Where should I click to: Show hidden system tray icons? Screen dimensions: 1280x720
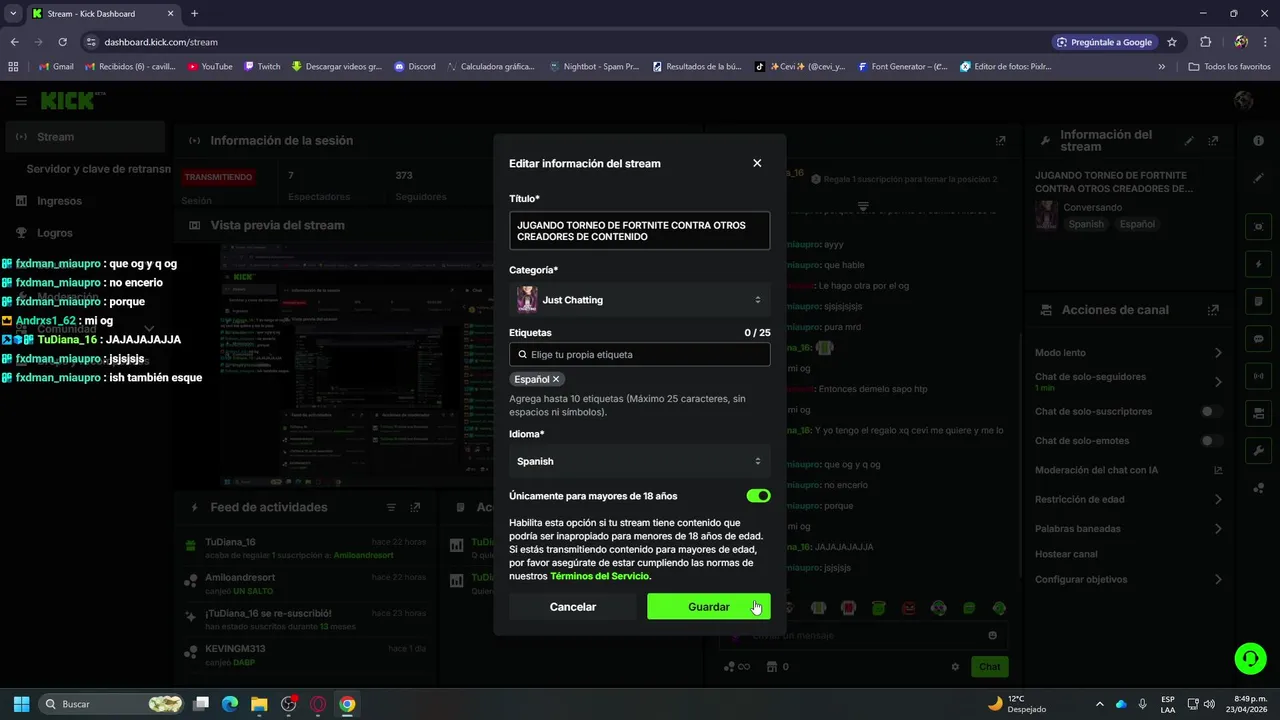1100,704
